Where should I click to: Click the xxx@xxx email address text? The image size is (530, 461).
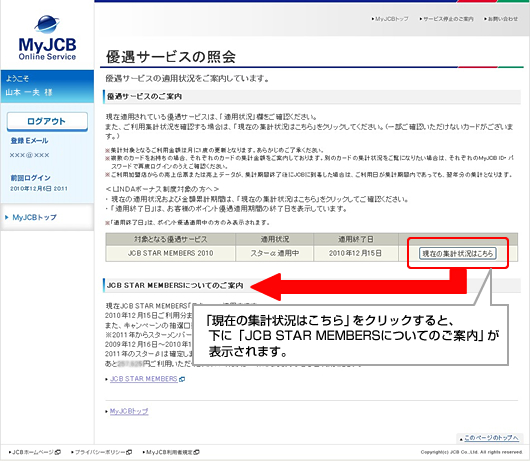29,155
